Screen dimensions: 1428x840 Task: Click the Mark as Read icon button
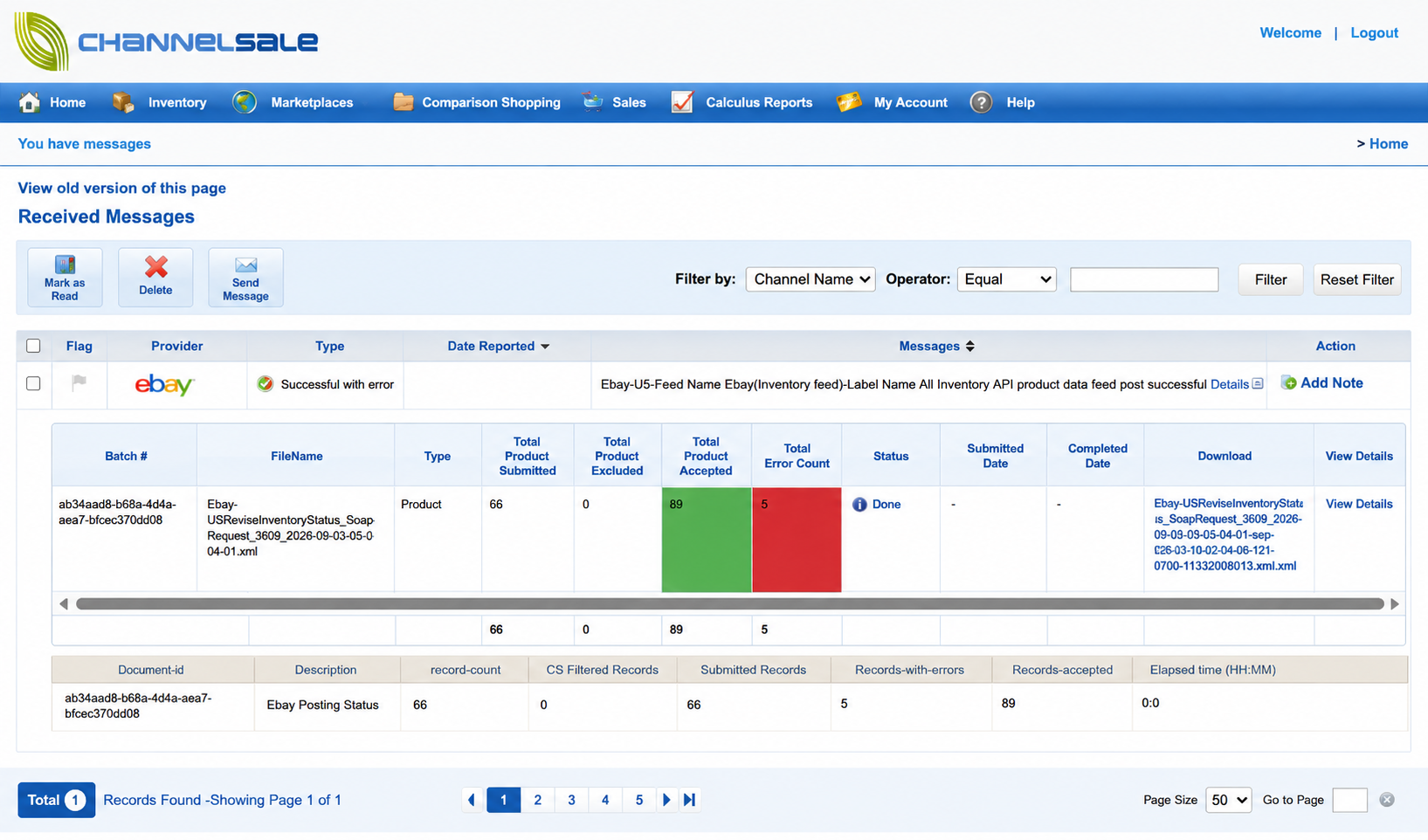tap(65, 265)
